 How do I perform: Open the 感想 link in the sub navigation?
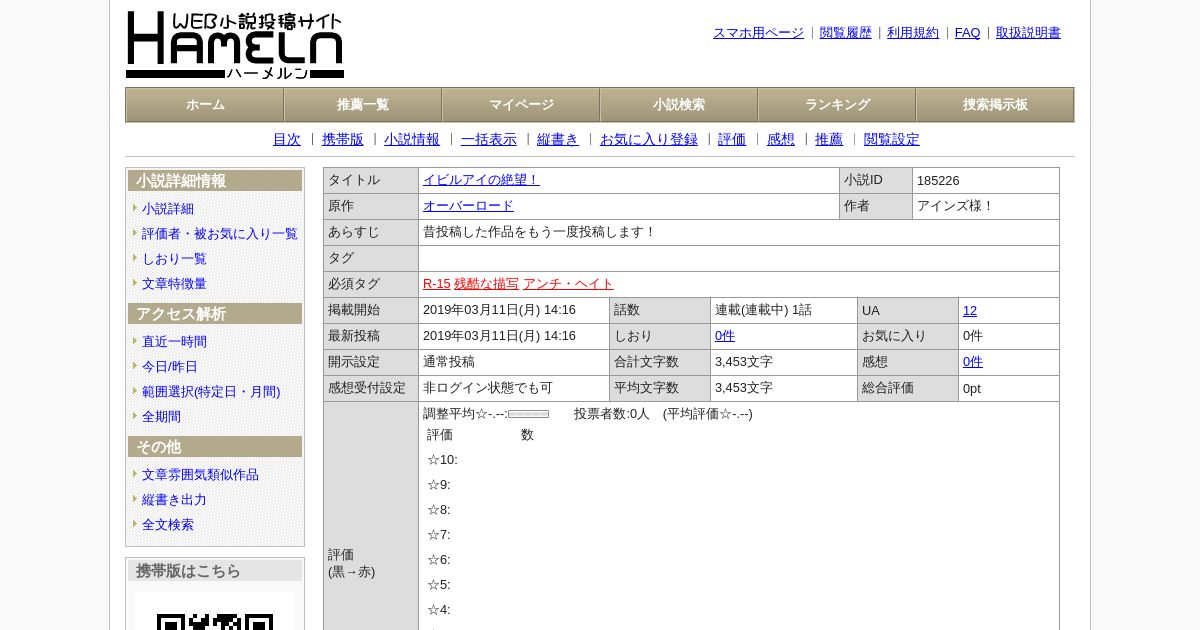[781, 140]
